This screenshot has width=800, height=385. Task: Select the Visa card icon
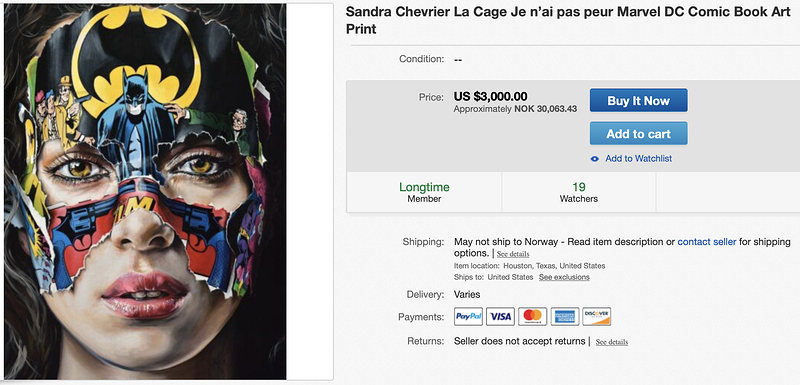pyautogui.click(x=501, y=317)
